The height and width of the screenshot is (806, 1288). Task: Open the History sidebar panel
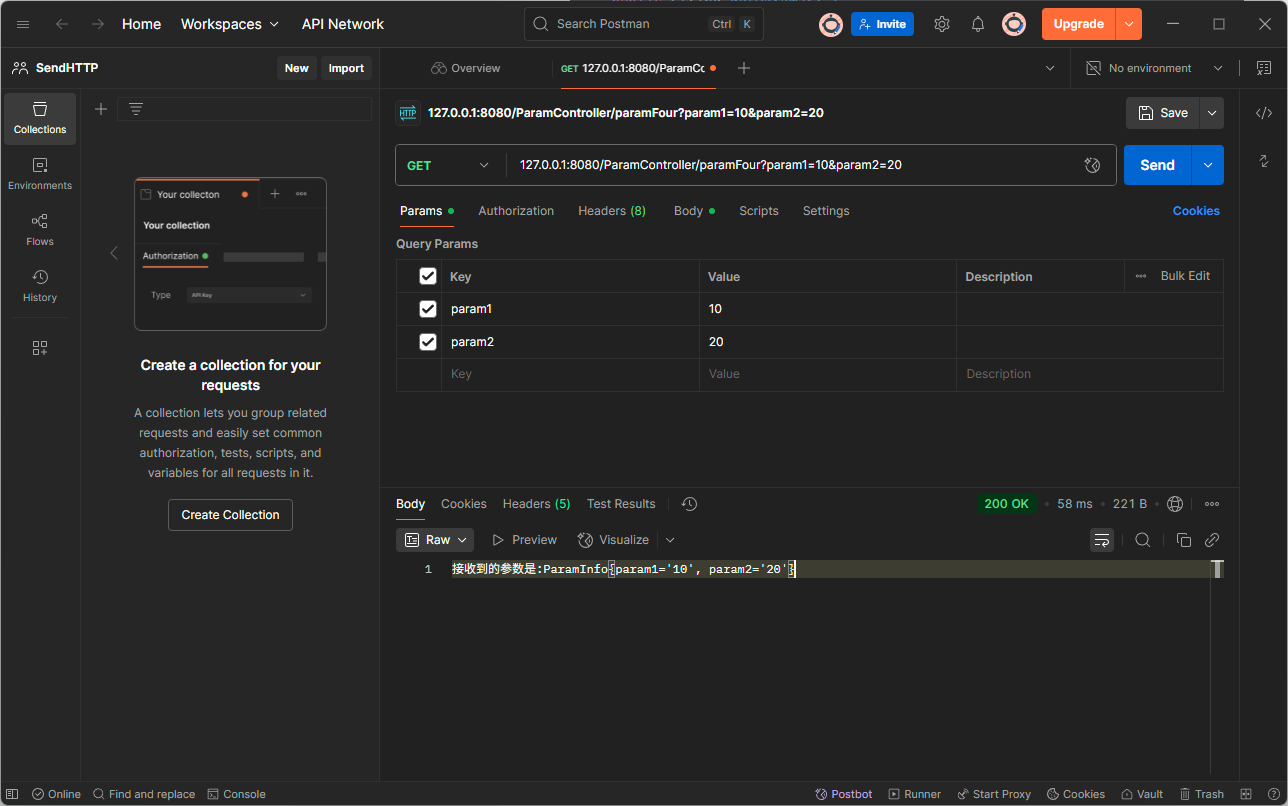(40, 286)
